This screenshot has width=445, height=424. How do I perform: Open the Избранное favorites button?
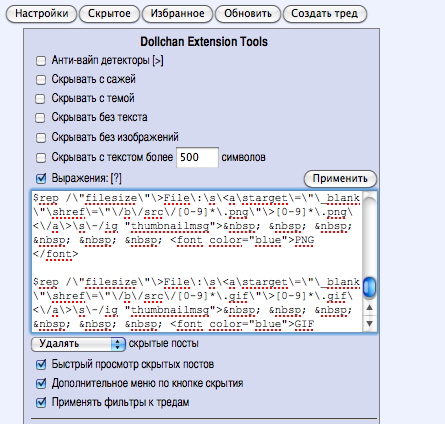click(177, 14)
